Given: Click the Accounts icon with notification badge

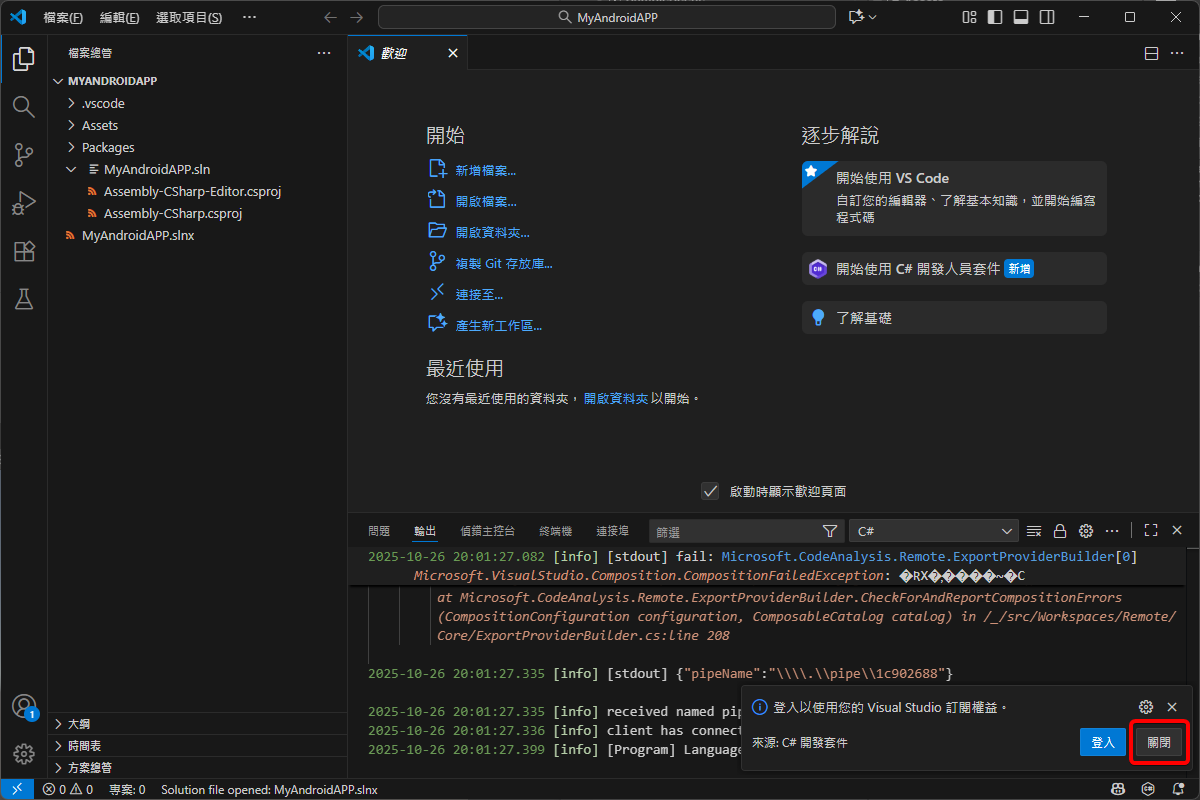Looking at the screenshot, I should pos(23,706).
